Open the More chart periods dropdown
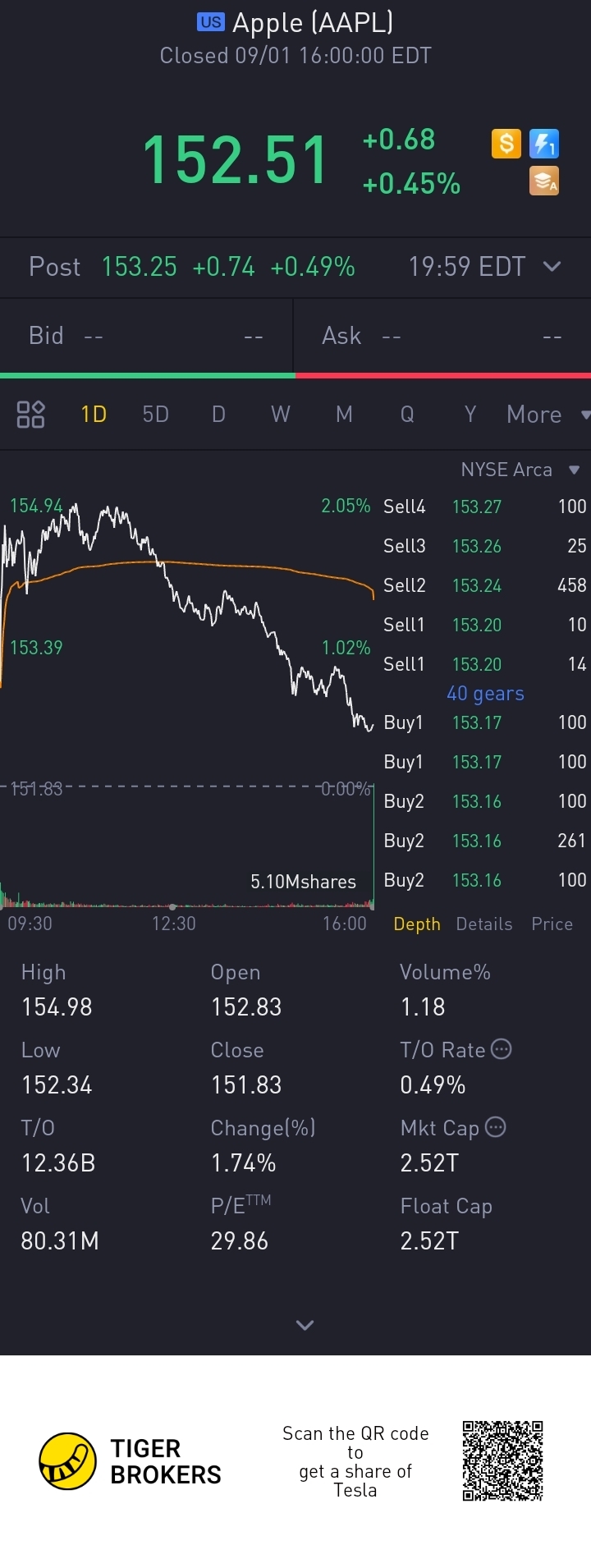 (x=547, y=415)
